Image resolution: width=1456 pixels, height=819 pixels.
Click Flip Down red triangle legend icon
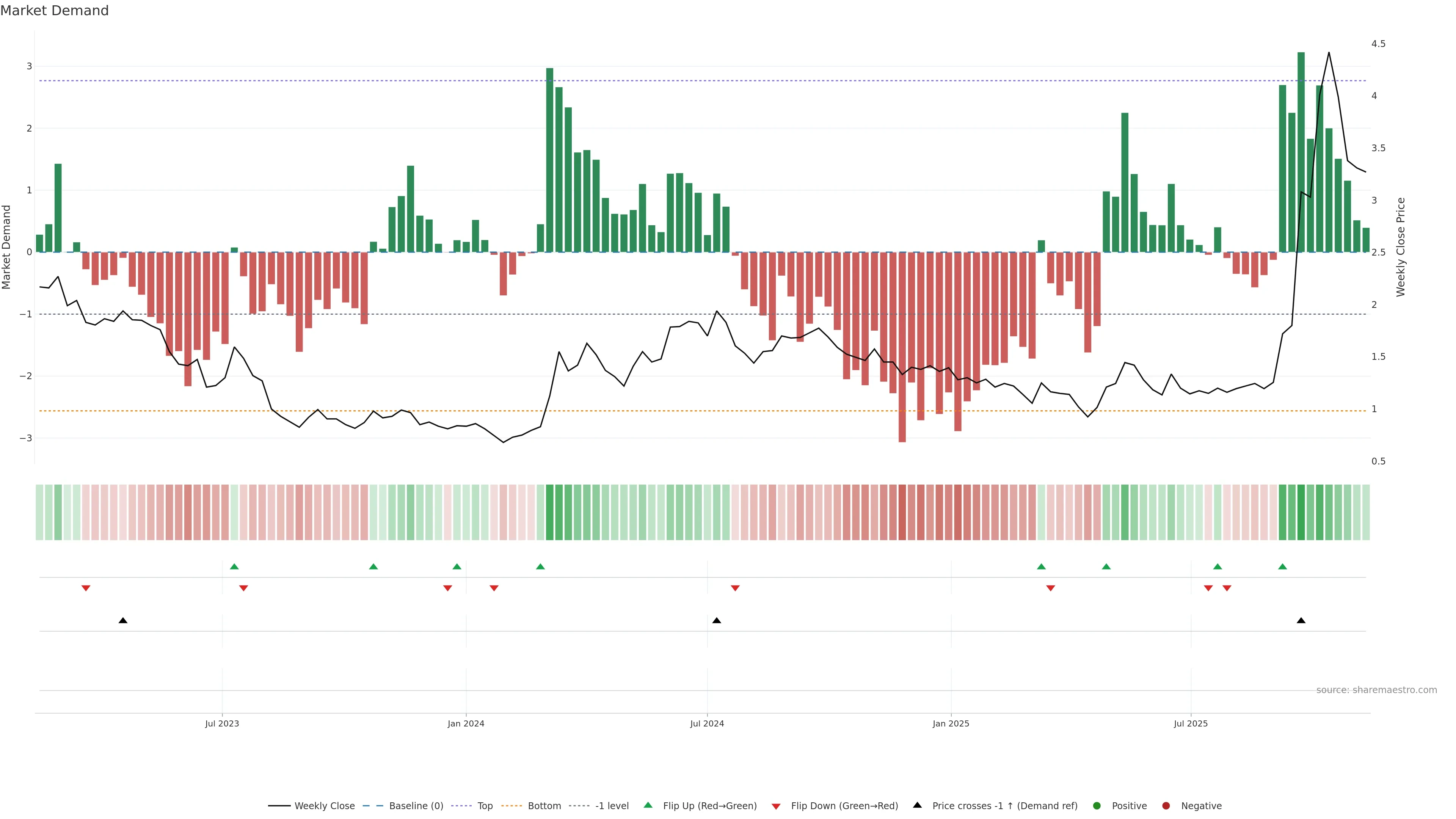[x=776, y=806]
